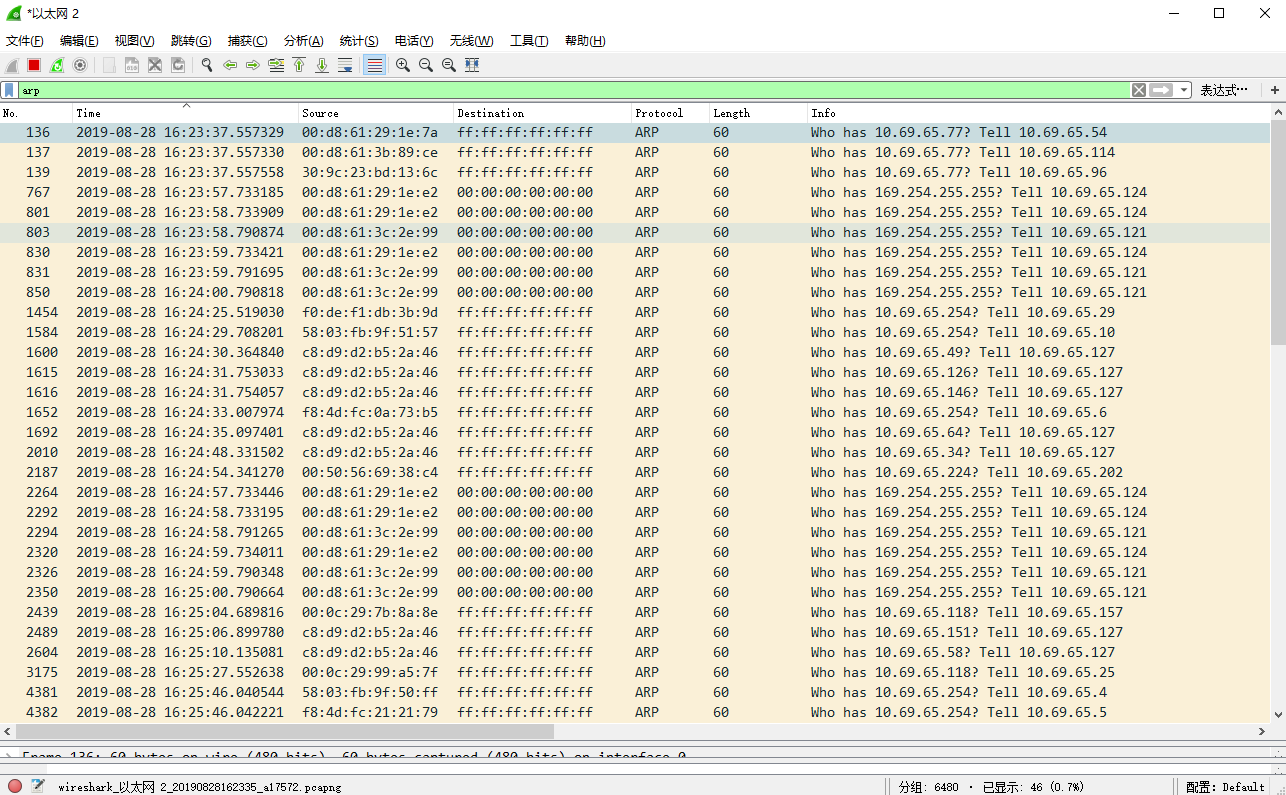Open the 跳转(G) menu
This screenshot has width=1286, height=795.
pos(191,41)
